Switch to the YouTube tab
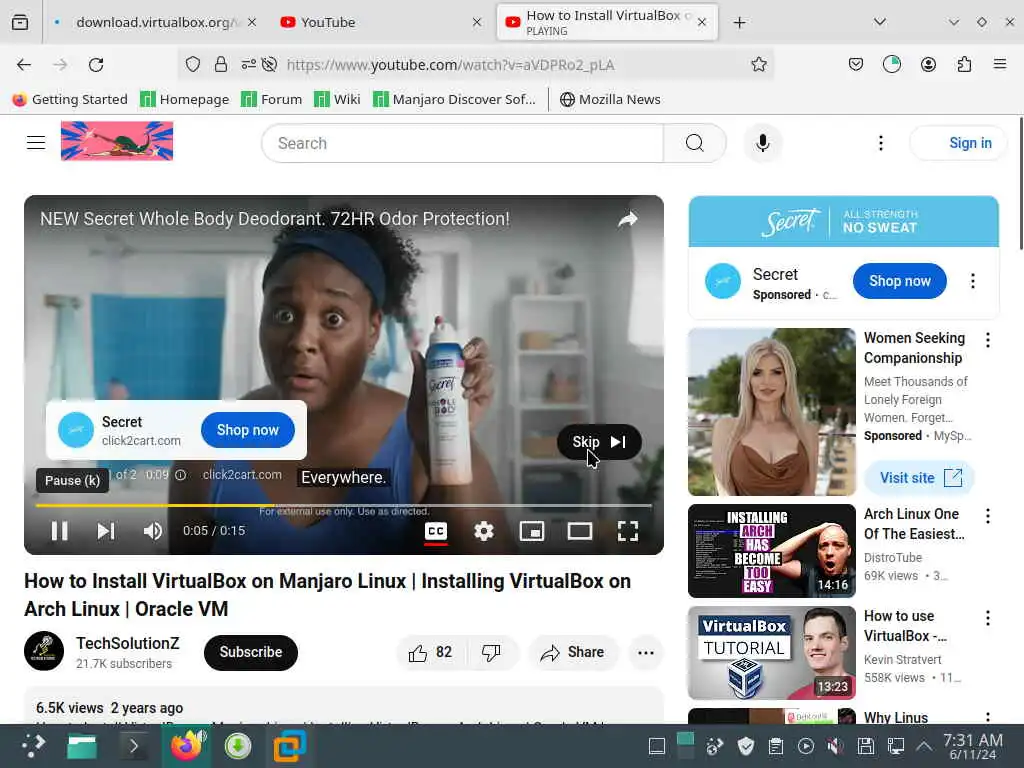Image resolution: width=1024 pixels, height=768 pixels. pos(381,22)
